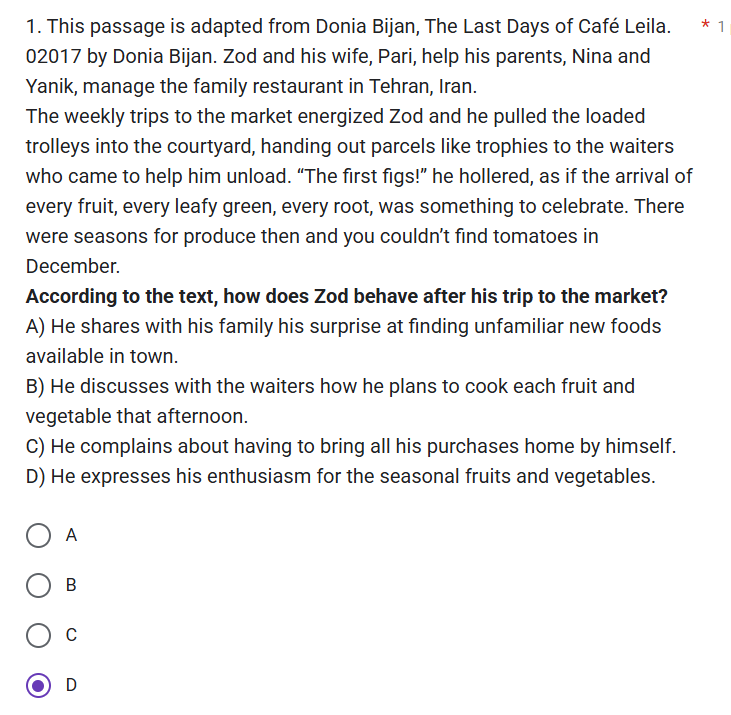
Task: Select radio button for option A
Action: [x=39, y=535]
